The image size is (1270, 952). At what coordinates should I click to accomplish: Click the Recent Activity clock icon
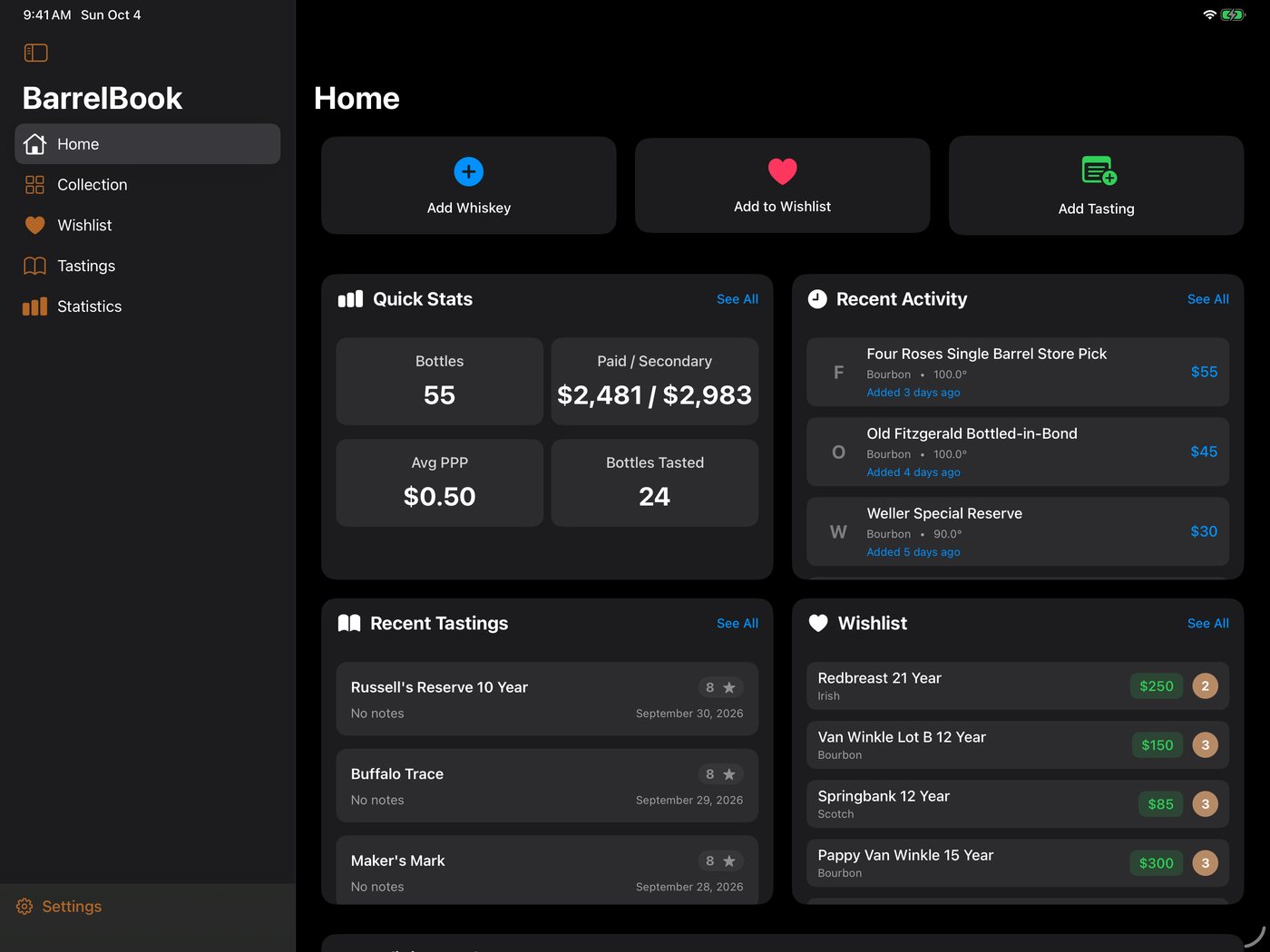817,299
